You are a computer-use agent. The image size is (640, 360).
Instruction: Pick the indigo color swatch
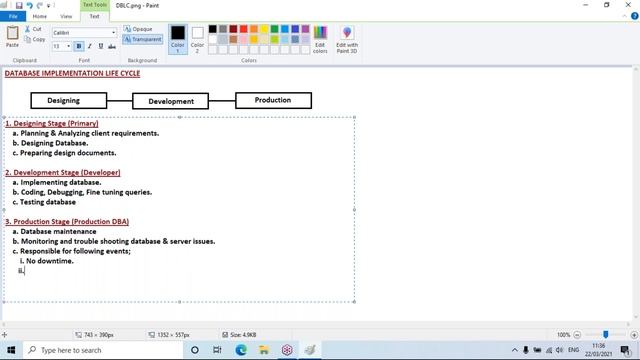point(295,29)
